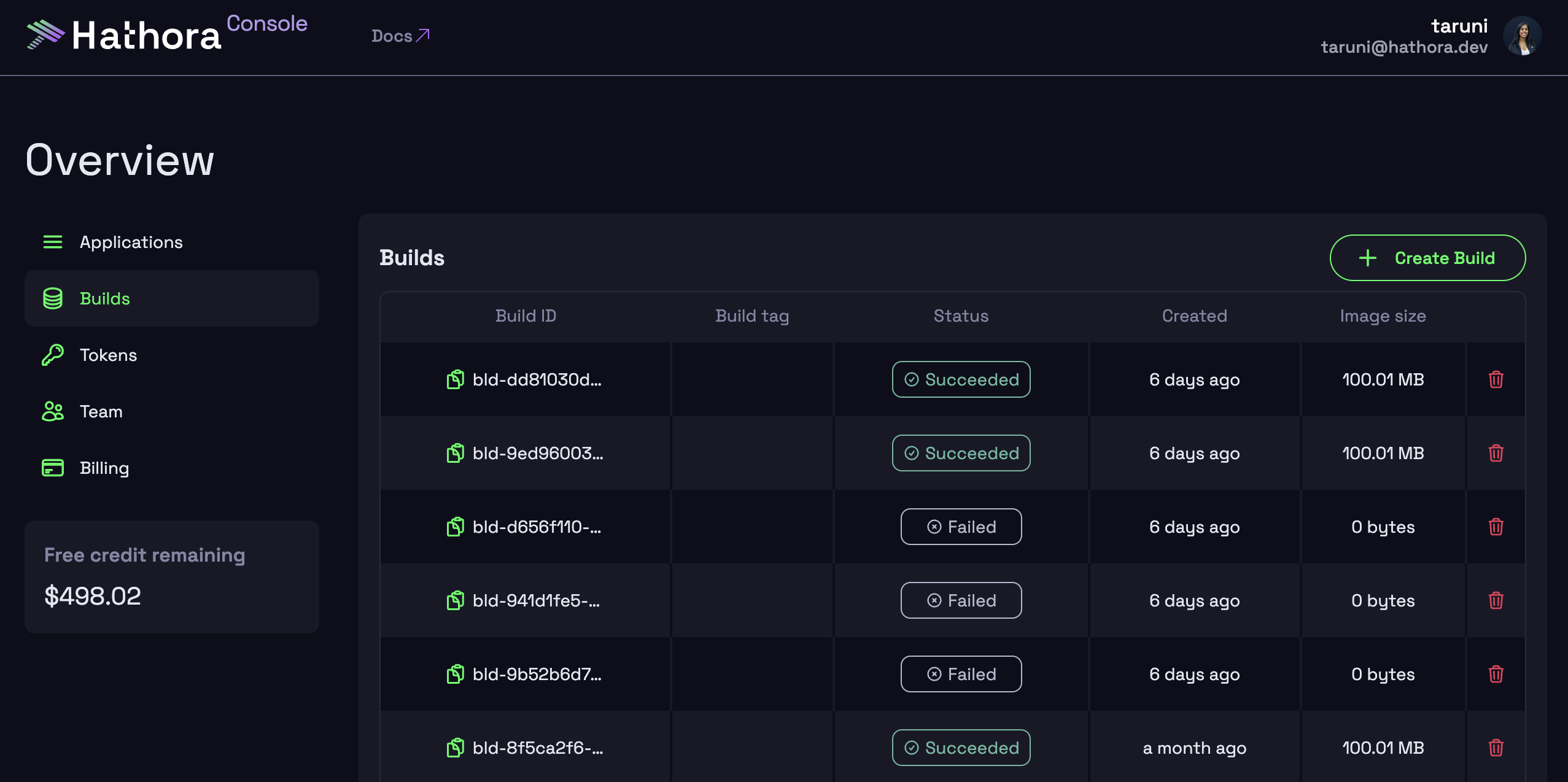Viewport: 1568px width, 782px height.
Task: Select Builds in the sidebar
Action: click(x=104, y=298)
